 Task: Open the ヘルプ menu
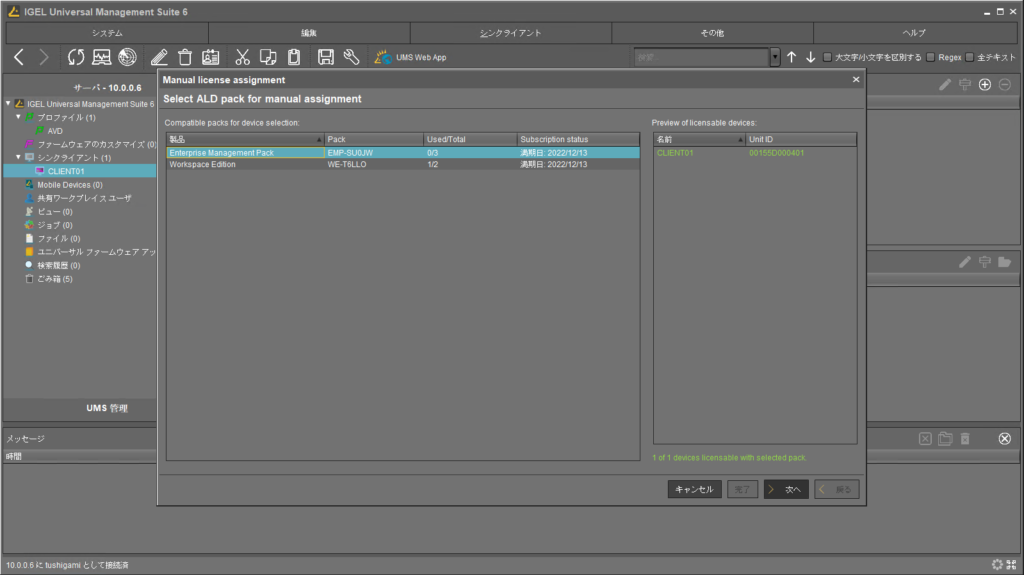coord(914,33)
